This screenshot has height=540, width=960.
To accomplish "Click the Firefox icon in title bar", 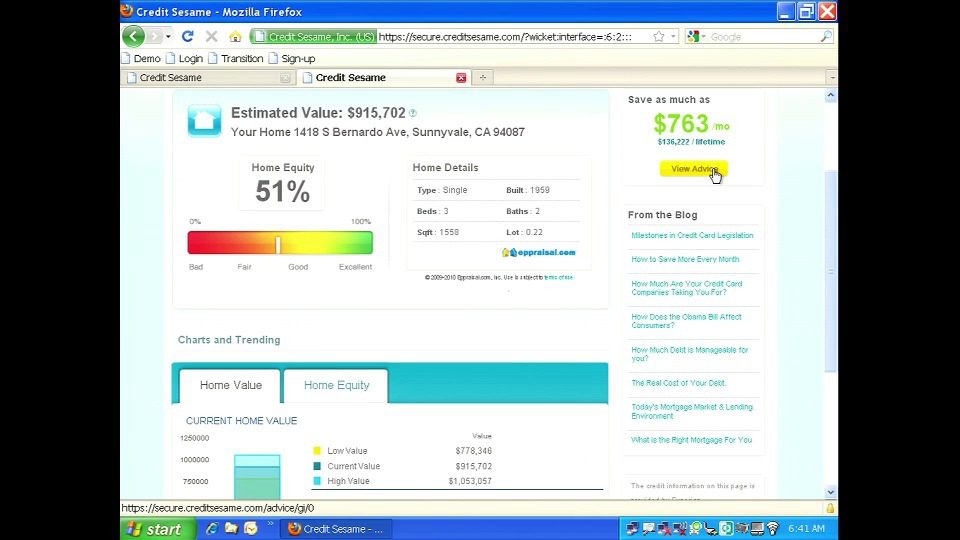I will pyautogui.click(x=127, y=11).
